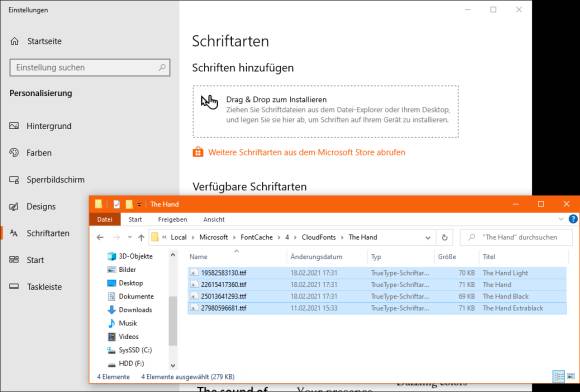Open recent locations dropdown arrow

point(129,237)
